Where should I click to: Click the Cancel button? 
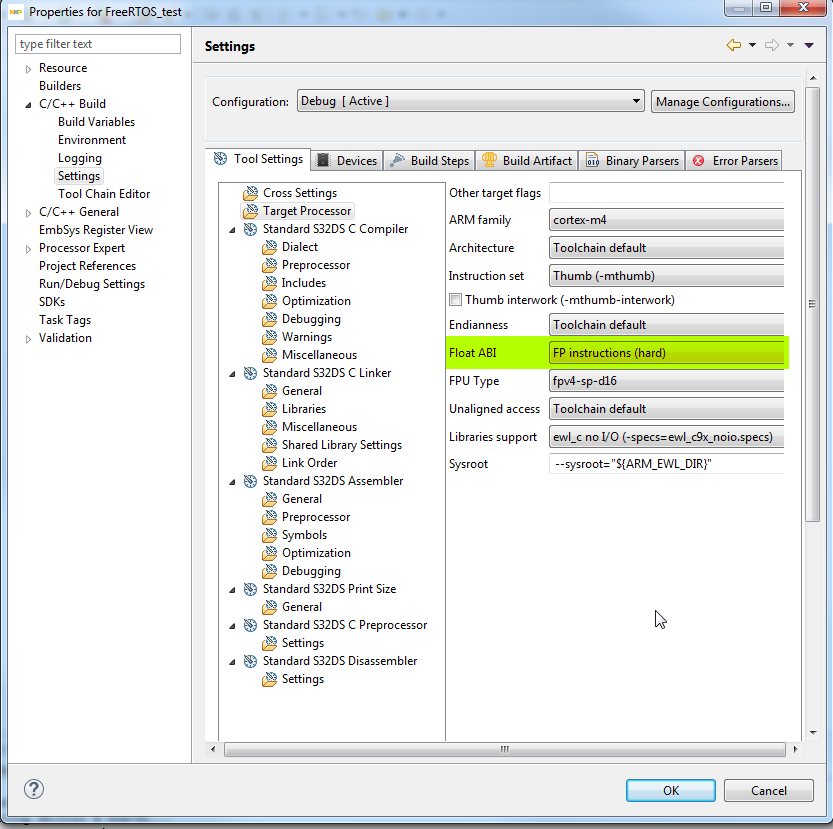coord(768,790)
